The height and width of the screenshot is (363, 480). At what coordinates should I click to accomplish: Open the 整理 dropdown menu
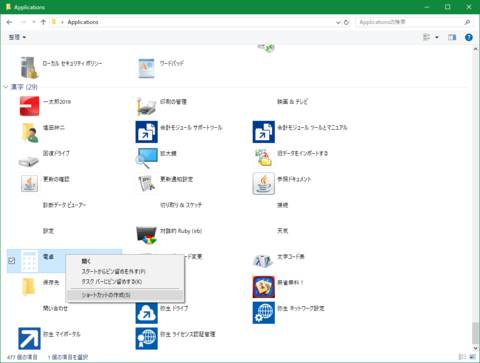17,37
